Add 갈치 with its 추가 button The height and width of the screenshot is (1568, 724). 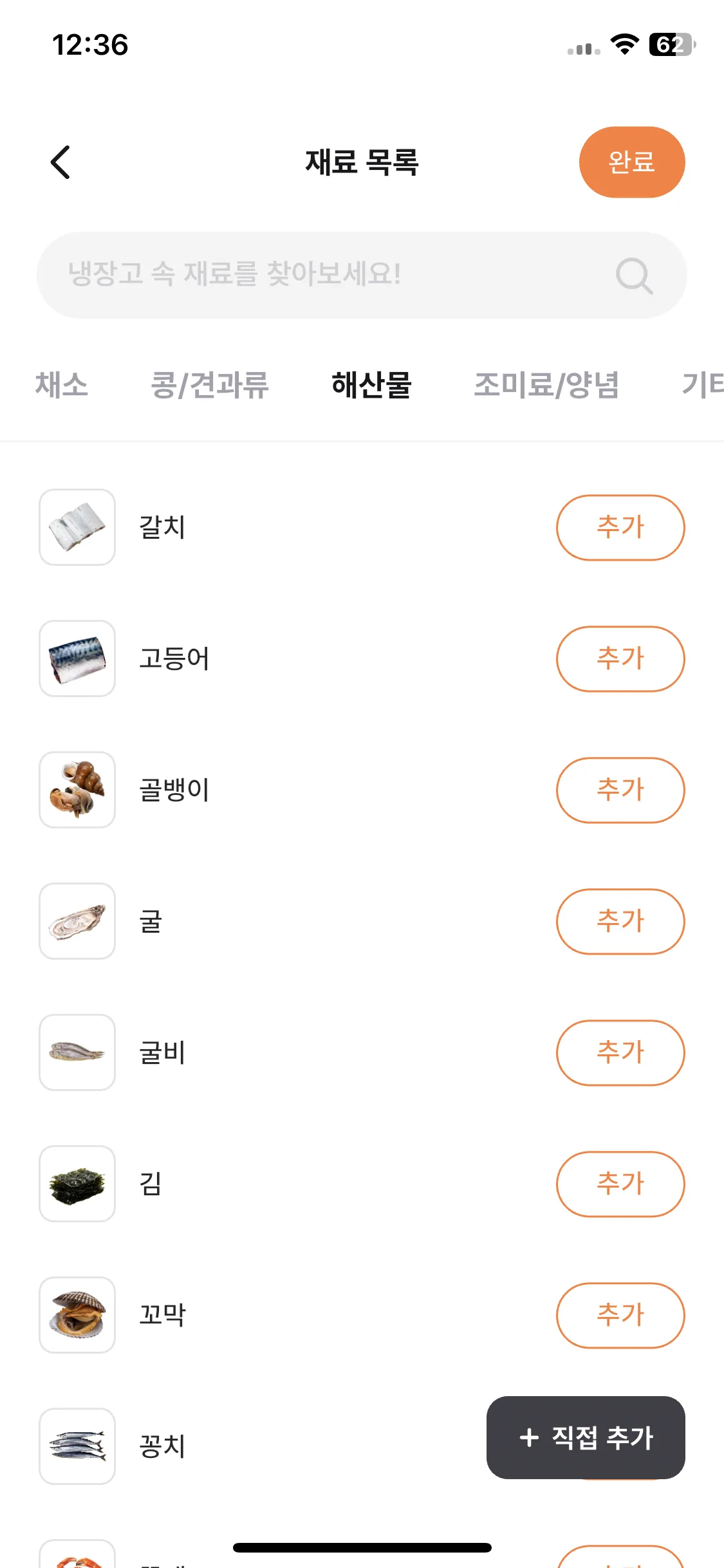pos(620,527)
